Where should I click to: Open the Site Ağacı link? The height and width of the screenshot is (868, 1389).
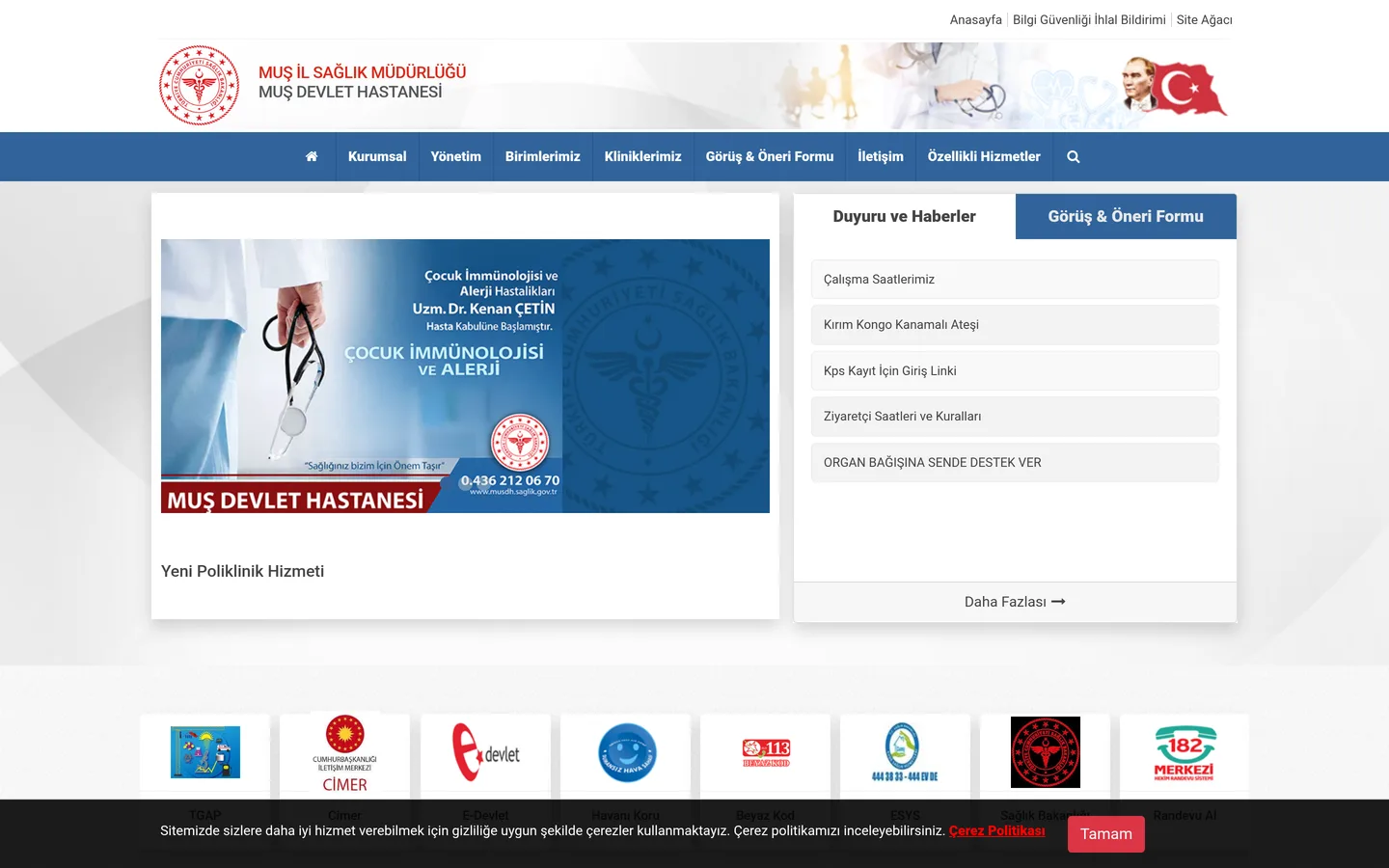point(1205,19)
